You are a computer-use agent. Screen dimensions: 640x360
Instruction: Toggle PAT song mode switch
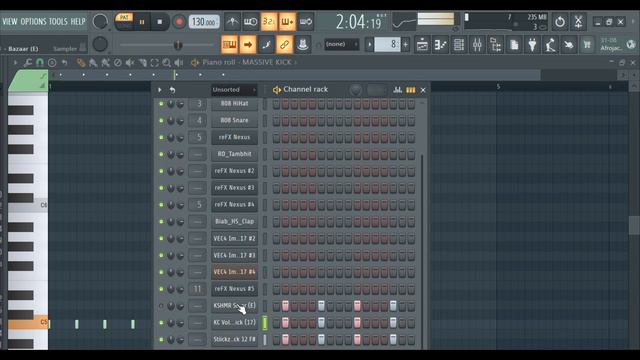point(124,18)
